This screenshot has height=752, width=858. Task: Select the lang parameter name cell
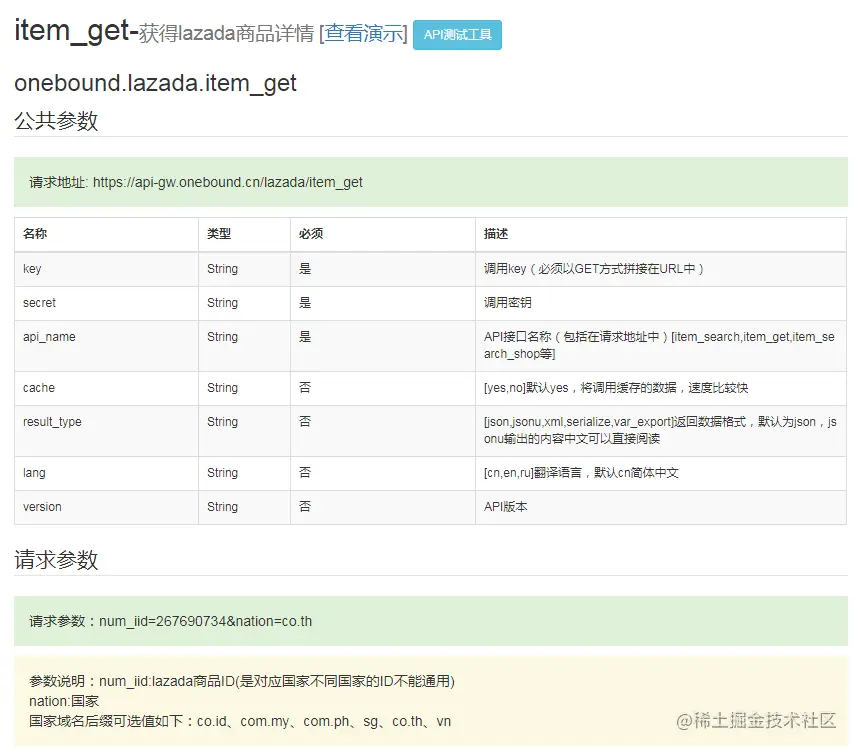click(x=106, y=473)
